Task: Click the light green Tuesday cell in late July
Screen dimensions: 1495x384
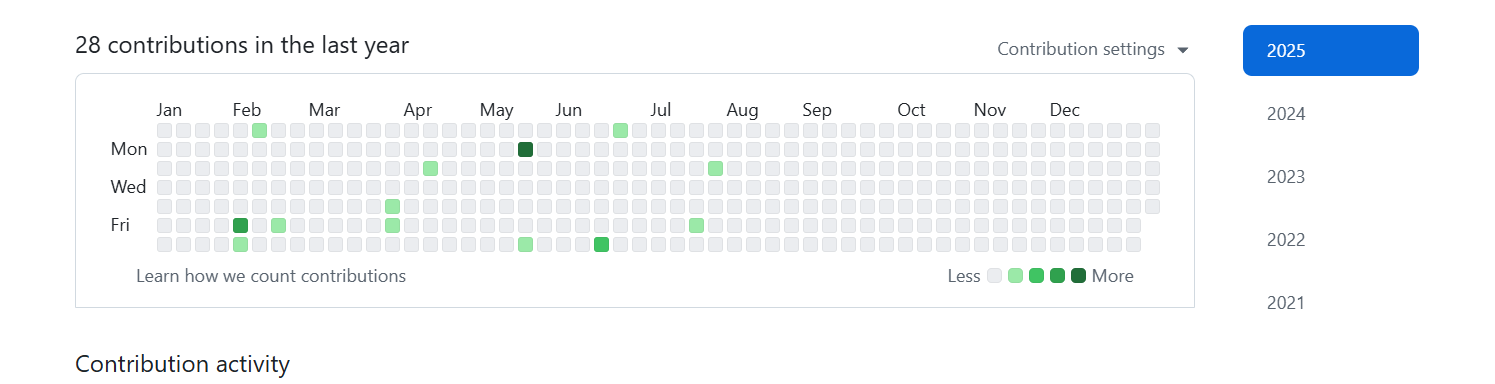Action: [x=715, y=168]
